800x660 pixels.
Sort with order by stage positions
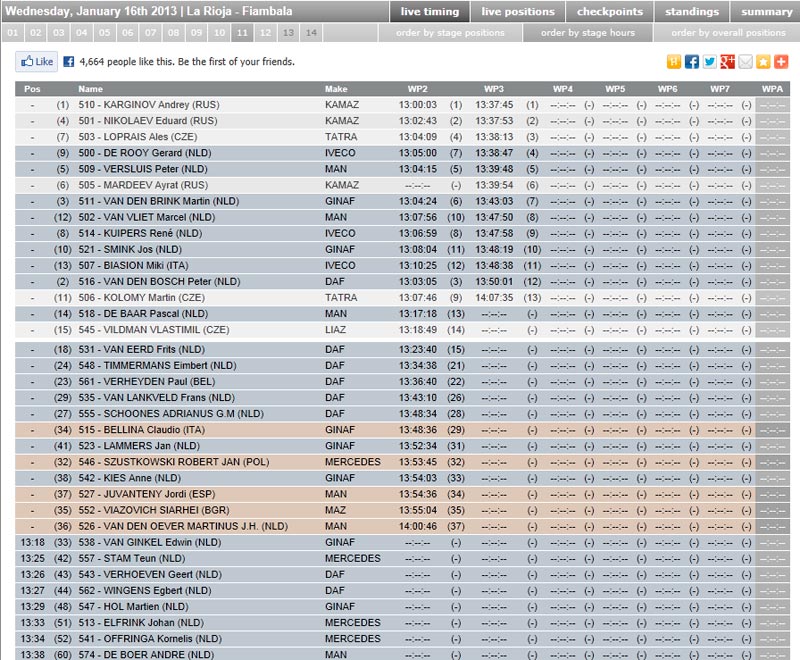(x=450, y=33)
